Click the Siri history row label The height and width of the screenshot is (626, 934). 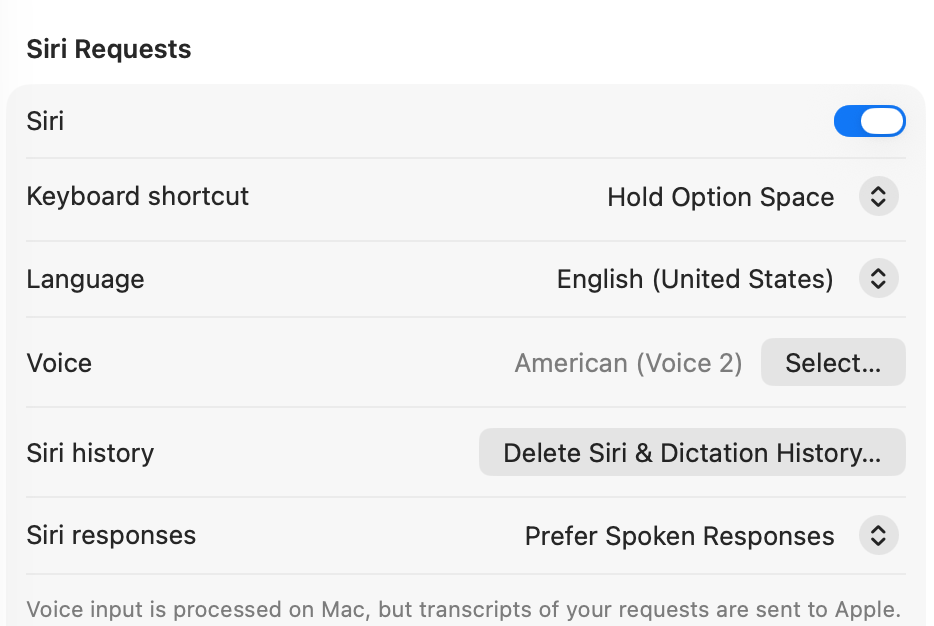point(90,453)
